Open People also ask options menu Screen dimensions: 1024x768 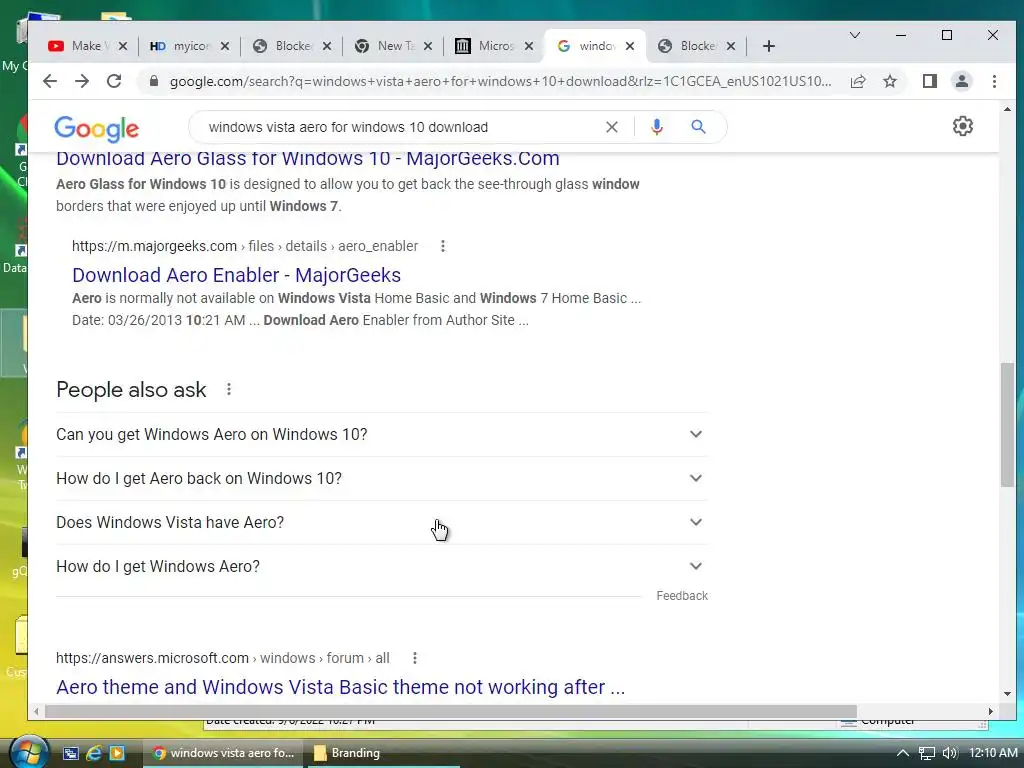click(229, 389)
